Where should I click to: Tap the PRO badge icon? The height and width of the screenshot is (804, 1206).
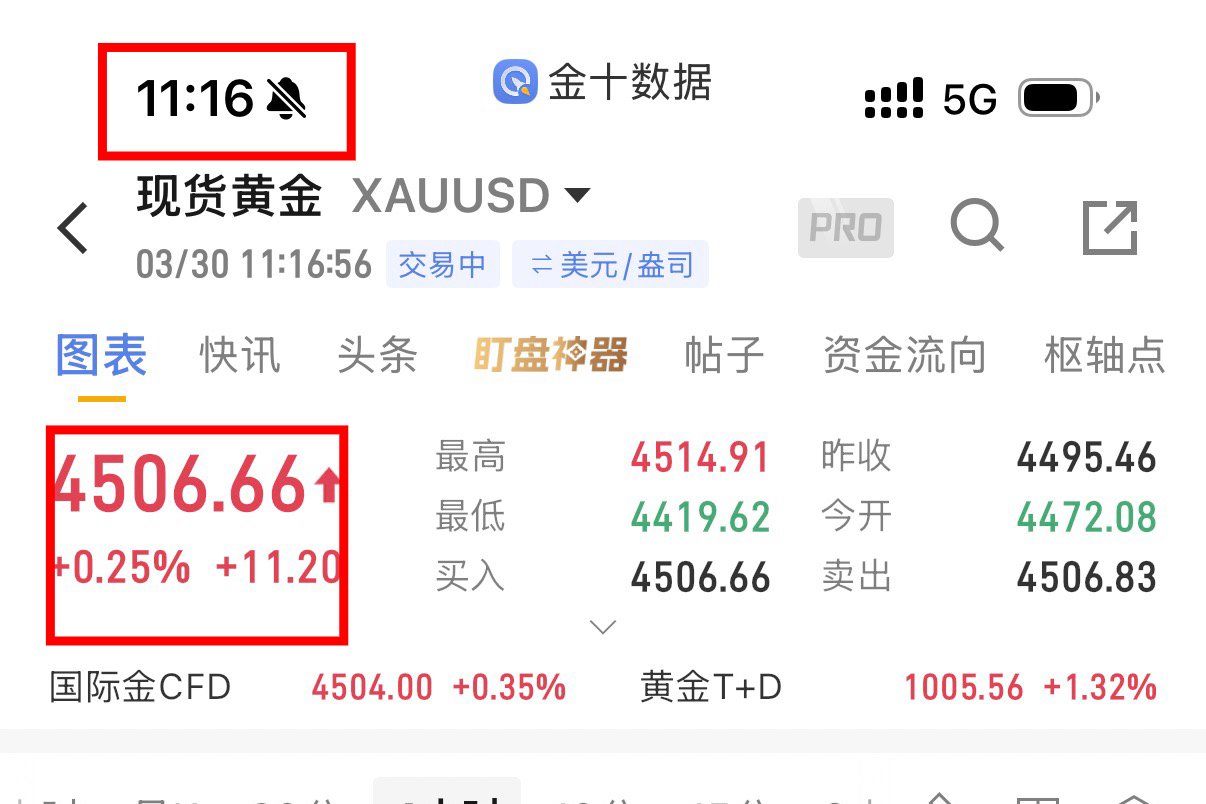click(846, 228)
